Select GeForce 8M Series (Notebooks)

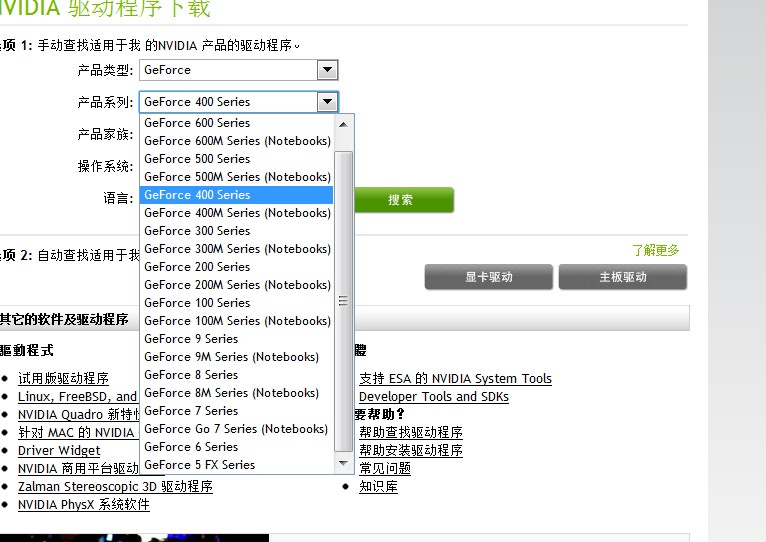[236, 393]
